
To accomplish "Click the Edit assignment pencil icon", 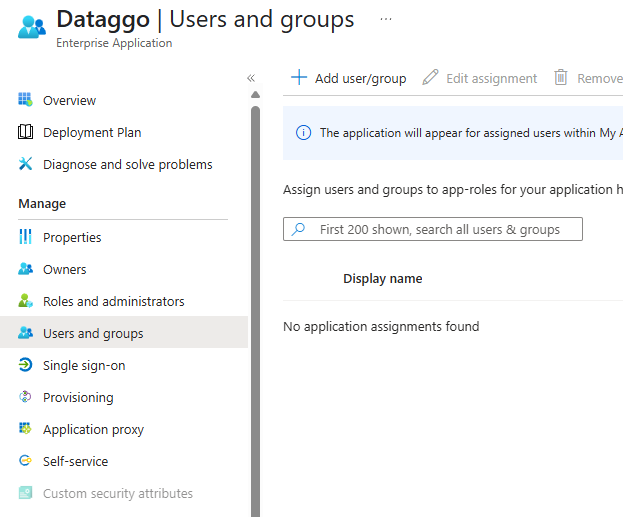I will [430, 77].
